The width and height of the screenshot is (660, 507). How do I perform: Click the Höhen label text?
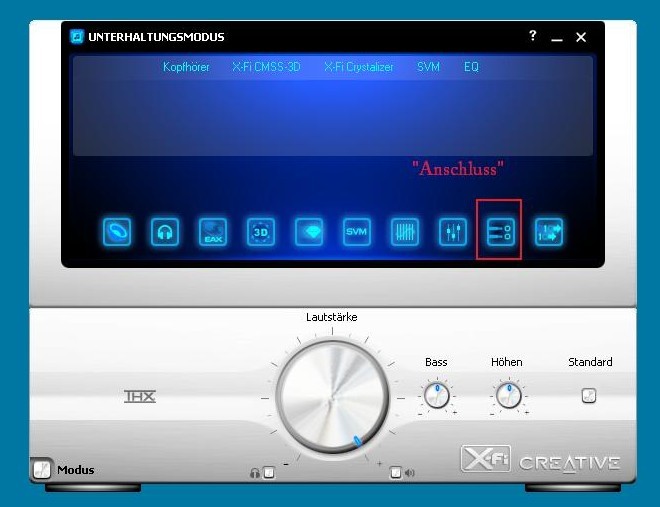tap(507, 362)
